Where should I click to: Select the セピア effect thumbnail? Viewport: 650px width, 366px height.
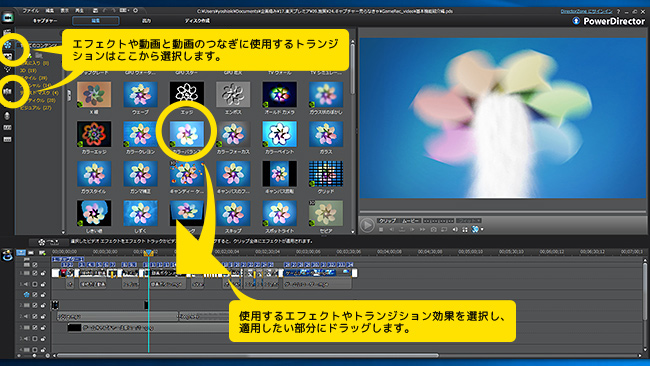(x=326, y=213)
